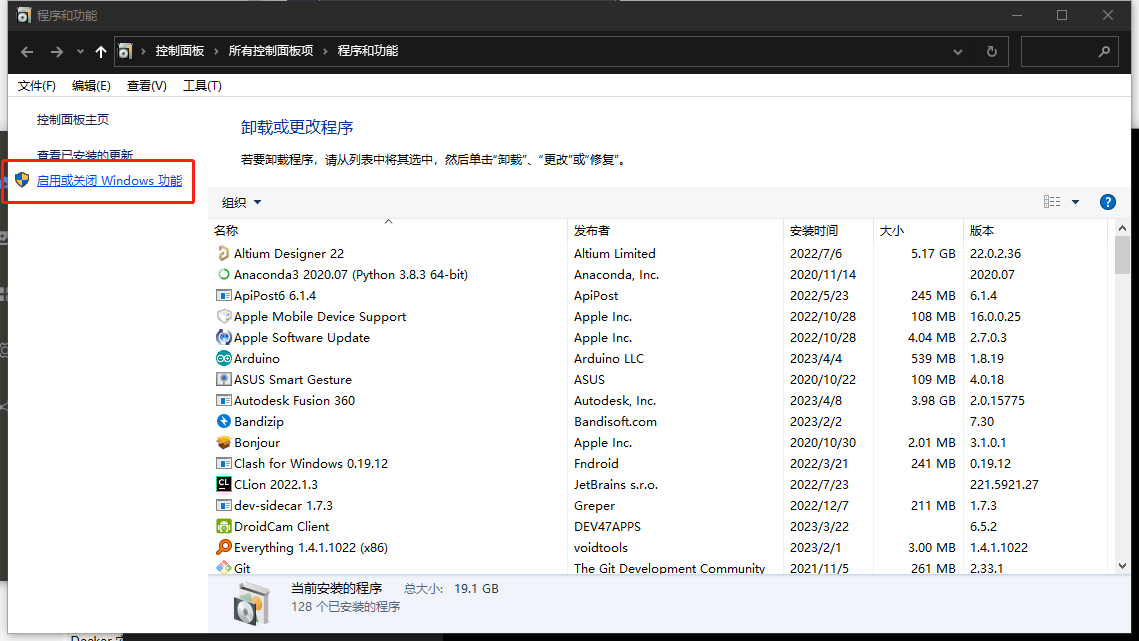
Task: Open the 工具(T) menu
Action: click(202, 85)
